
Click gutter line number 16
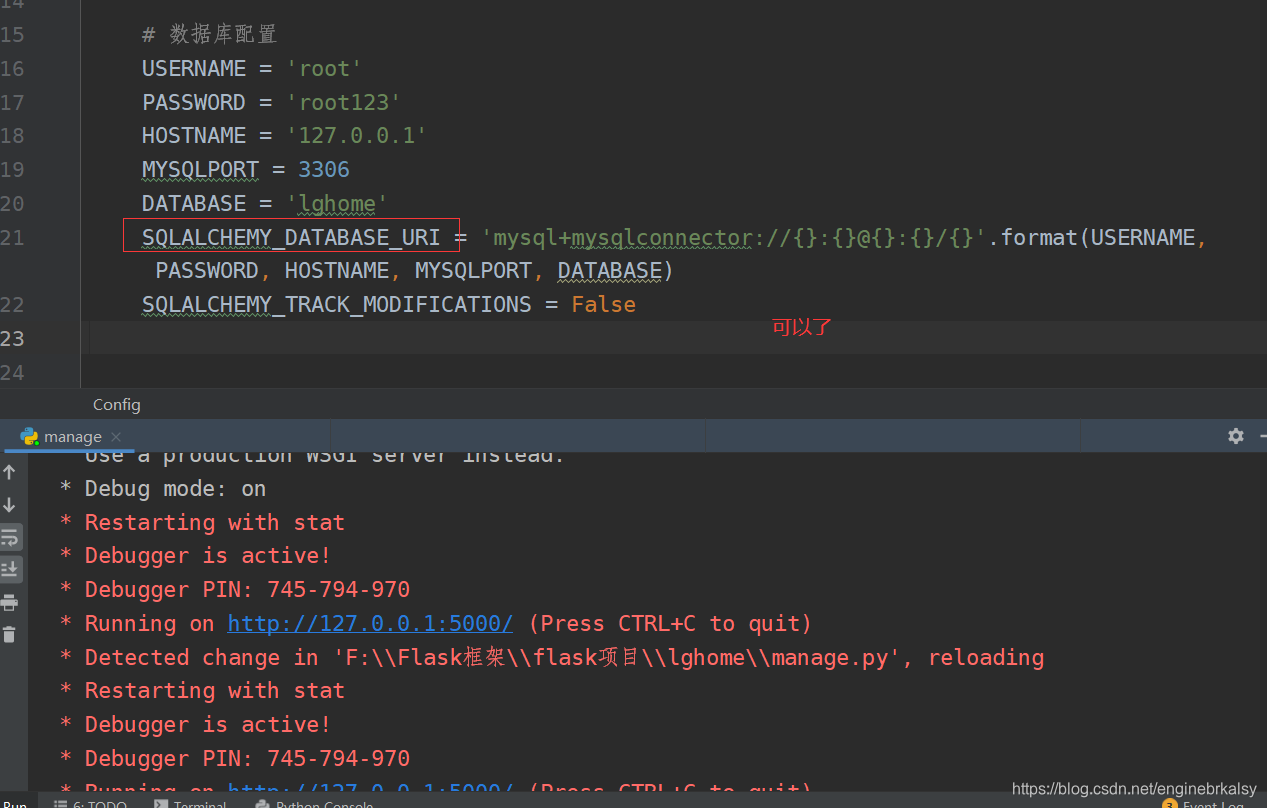tap(12, 69)
